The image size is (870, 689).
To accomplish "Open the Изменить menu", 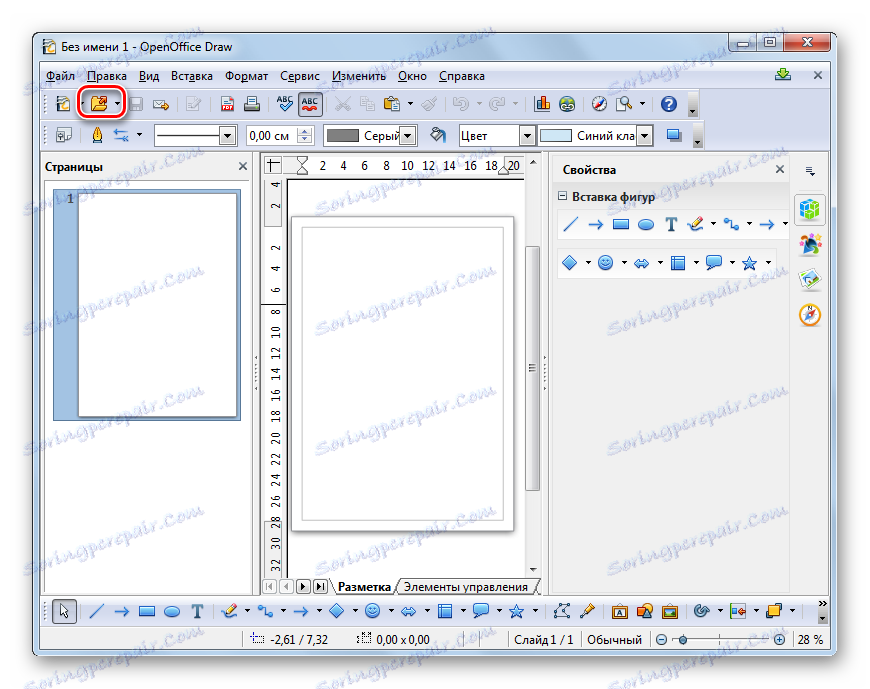I will 359,76.
